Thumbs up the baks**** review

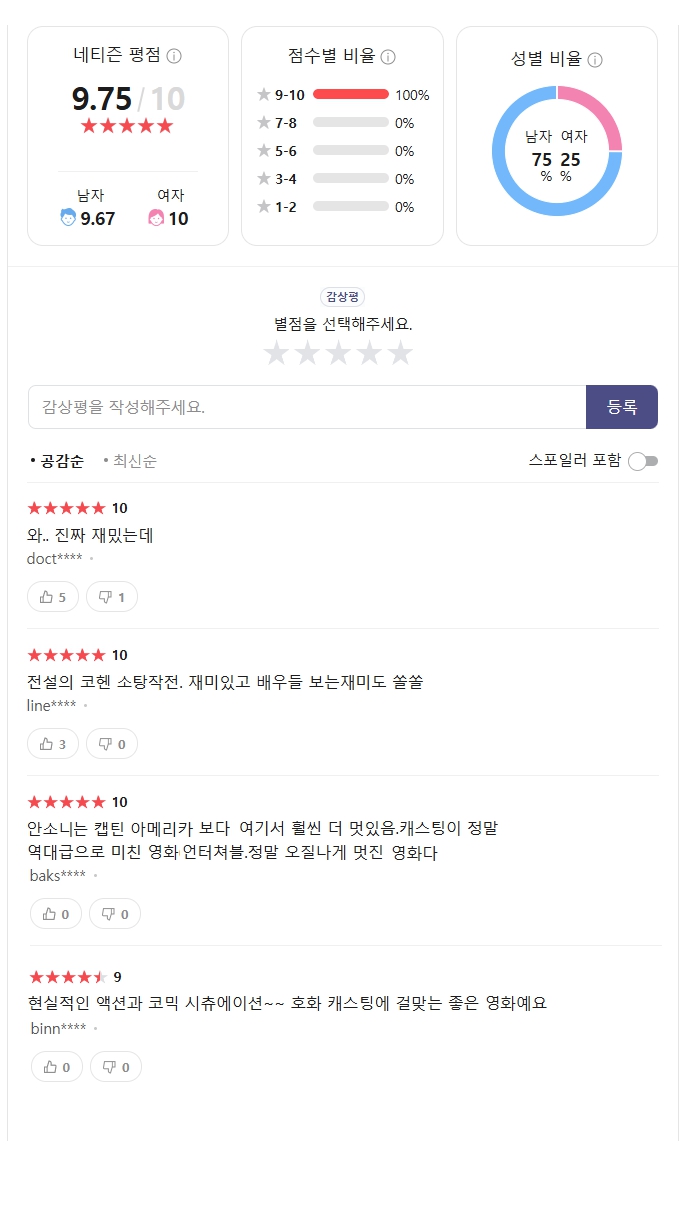pos(56,914)
